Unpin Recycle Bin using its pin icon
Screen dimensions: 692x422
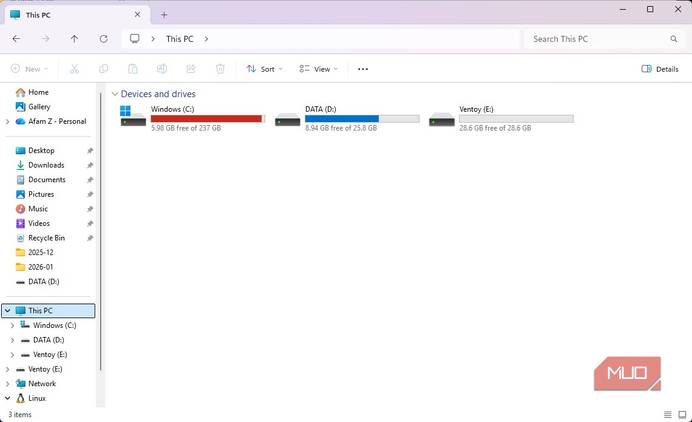tap(90, 238)
